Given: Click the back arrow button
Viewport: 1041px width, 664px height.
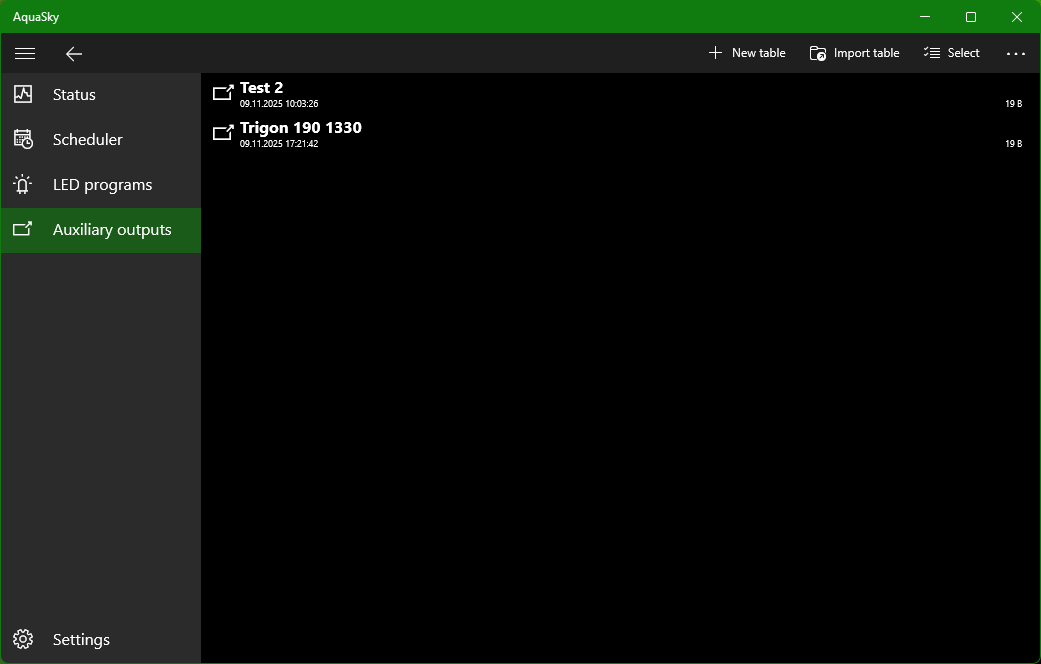Looking at the screenshot, I should (x=74, y=54).
